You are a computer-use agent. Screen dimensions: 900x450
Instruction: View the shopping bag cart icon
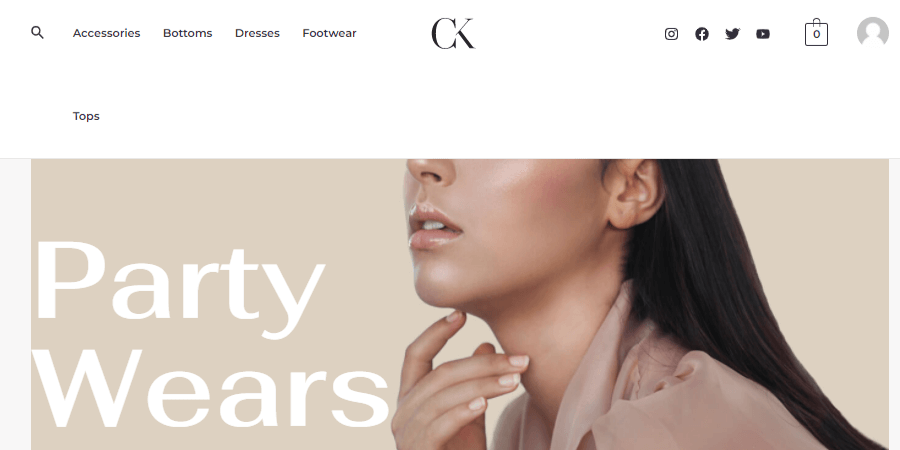pyautogui.click(x=816, y=32)
